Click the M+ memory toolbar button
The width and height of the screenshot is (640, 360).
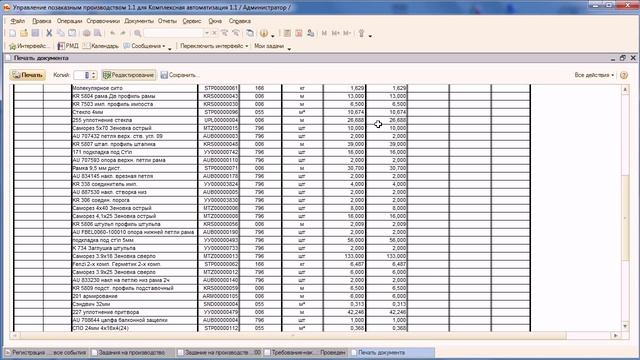pos(336,33)
